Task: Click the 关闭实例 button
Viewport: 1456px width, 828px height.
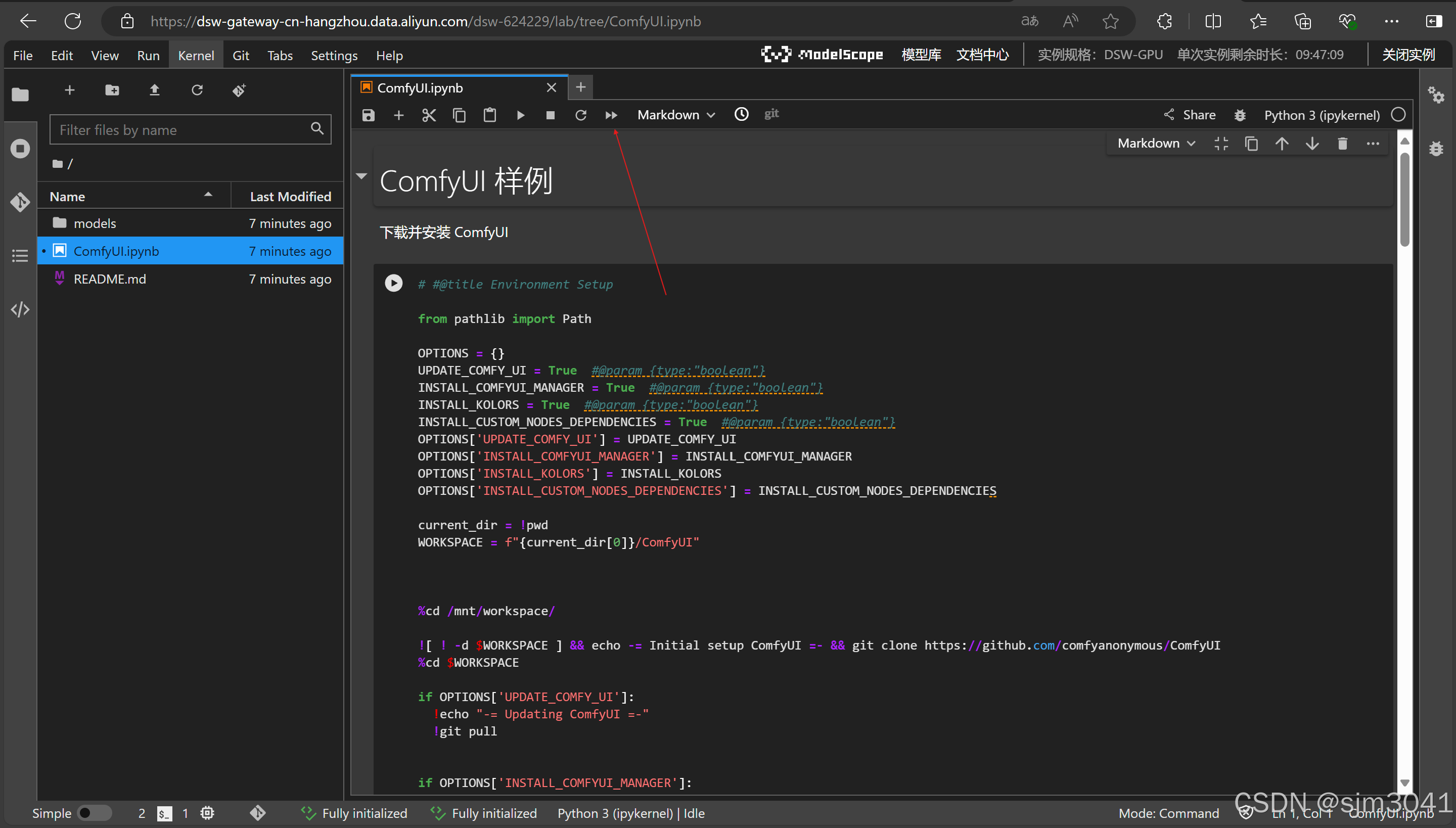Action: pyautogui.click(x=1408, y=55)
